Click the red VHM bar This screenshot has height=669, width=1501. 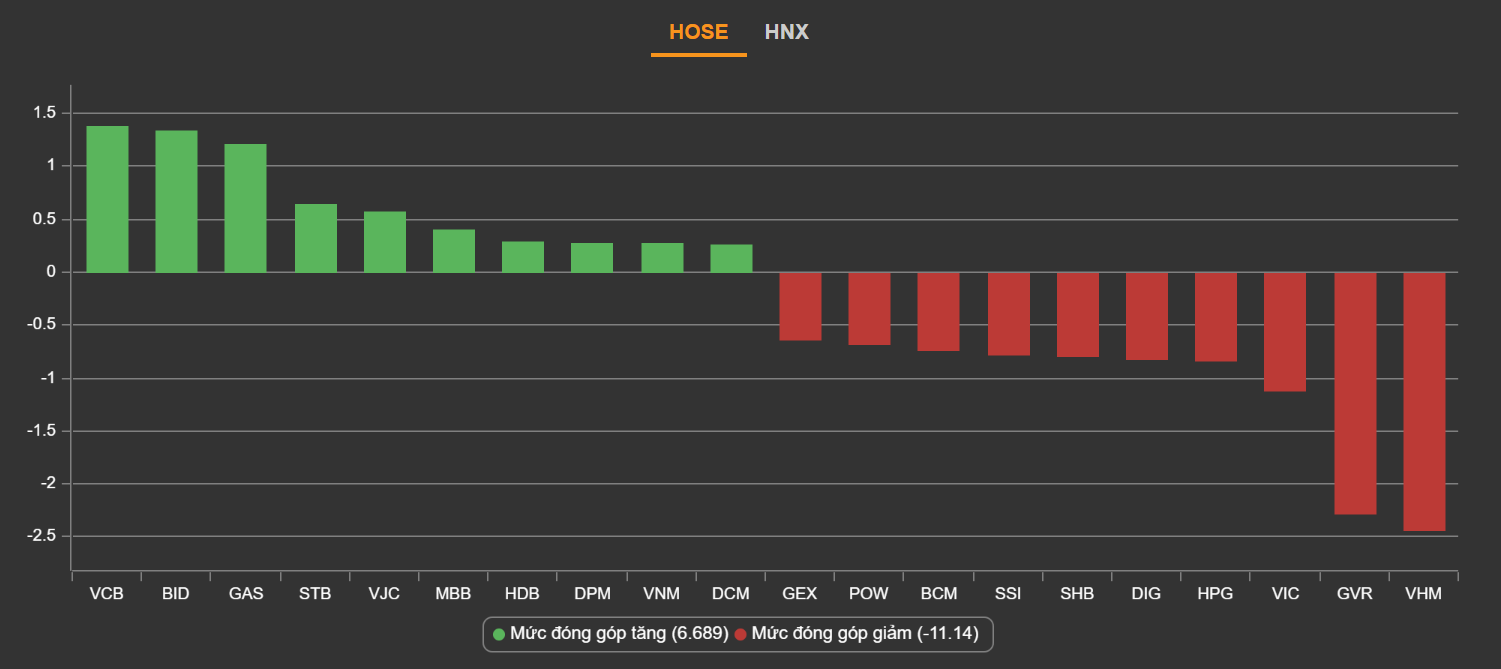click(1423, 401)
